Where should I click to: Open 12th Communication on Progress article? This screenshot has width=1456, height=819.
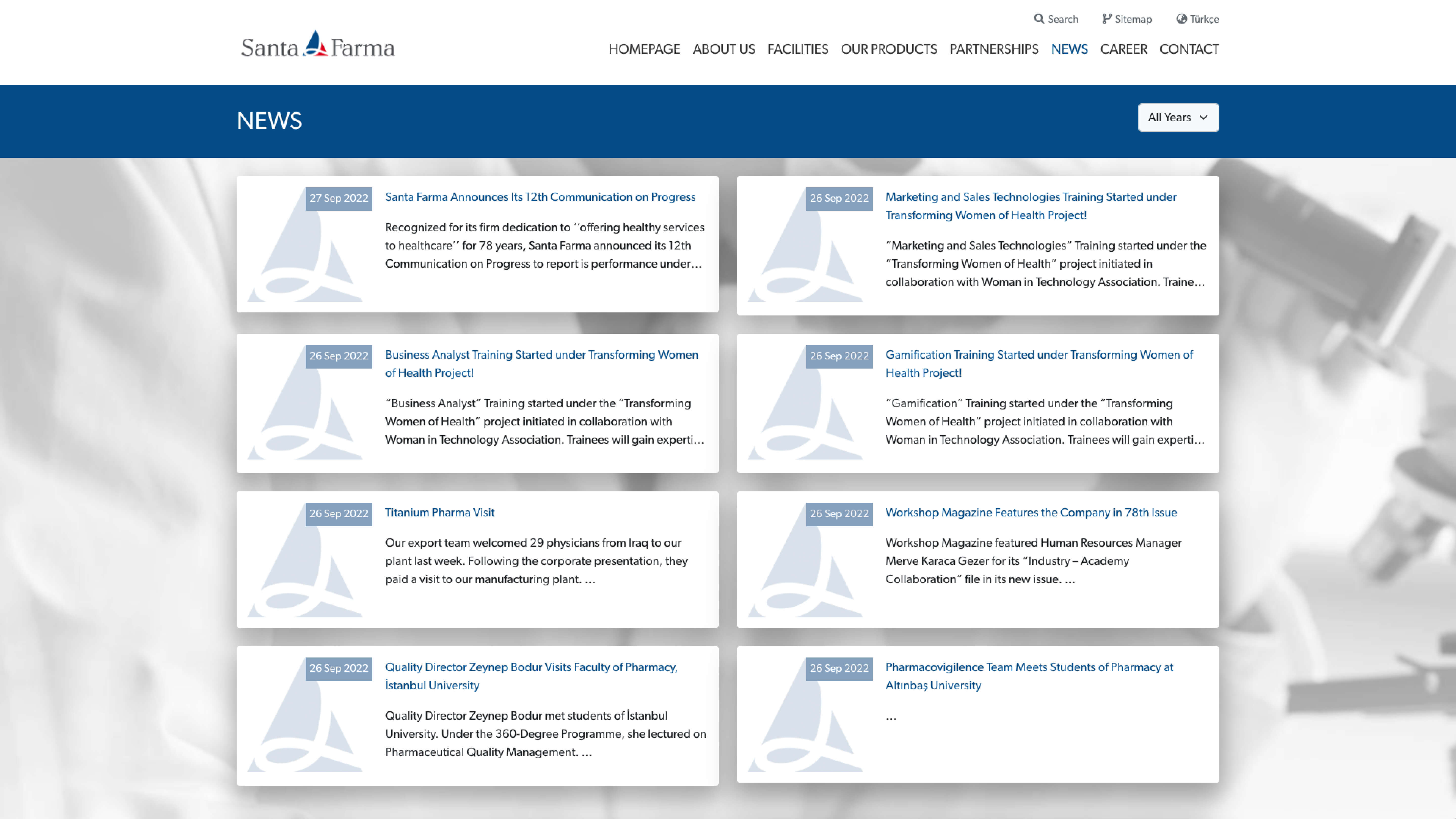tap(540, 197)
